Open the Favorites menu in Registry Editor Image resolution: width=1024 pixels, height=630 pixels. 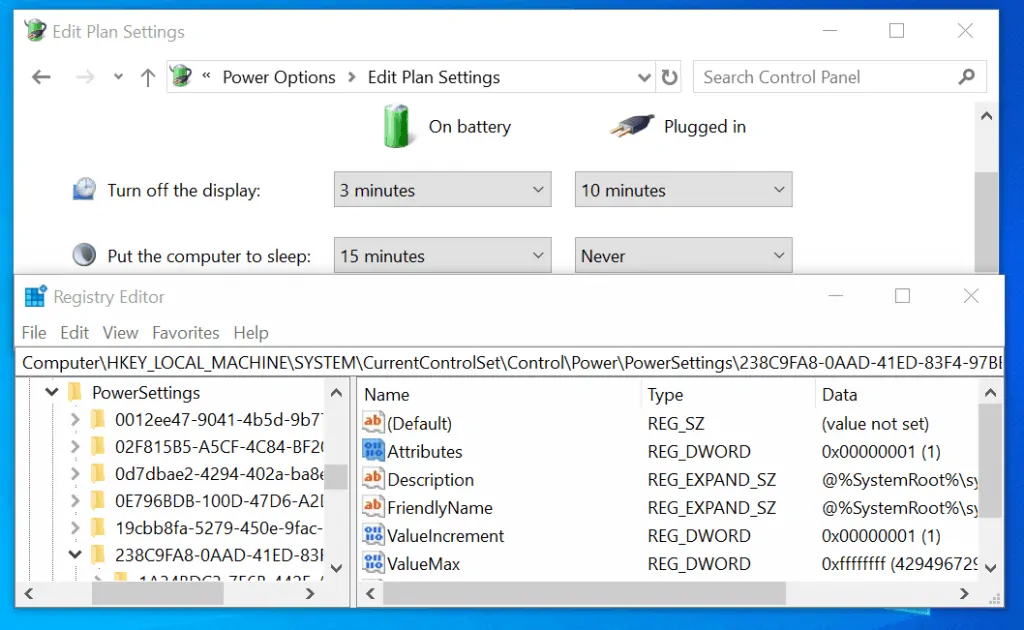pos(185,333)
